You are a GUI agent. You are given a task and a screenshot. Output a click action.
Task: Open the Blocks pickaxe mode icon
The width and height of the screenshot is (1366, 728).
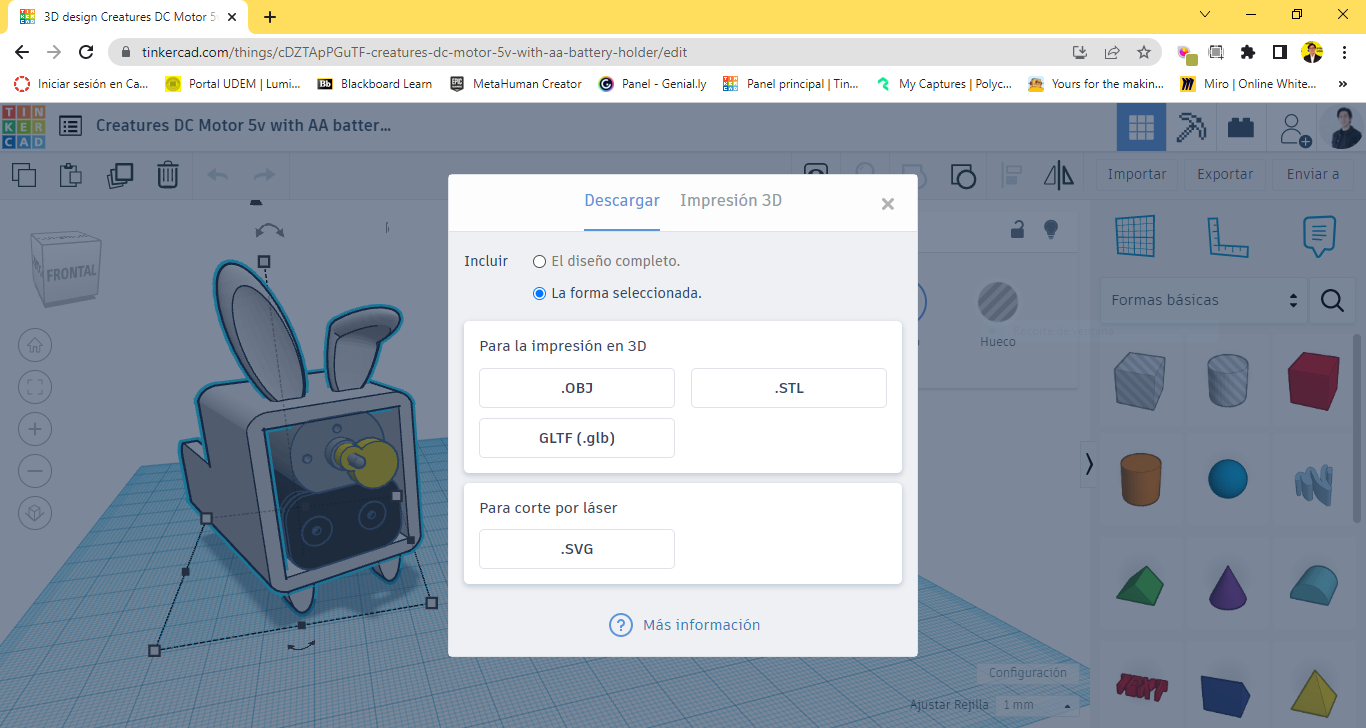[x=1191, y=127]
